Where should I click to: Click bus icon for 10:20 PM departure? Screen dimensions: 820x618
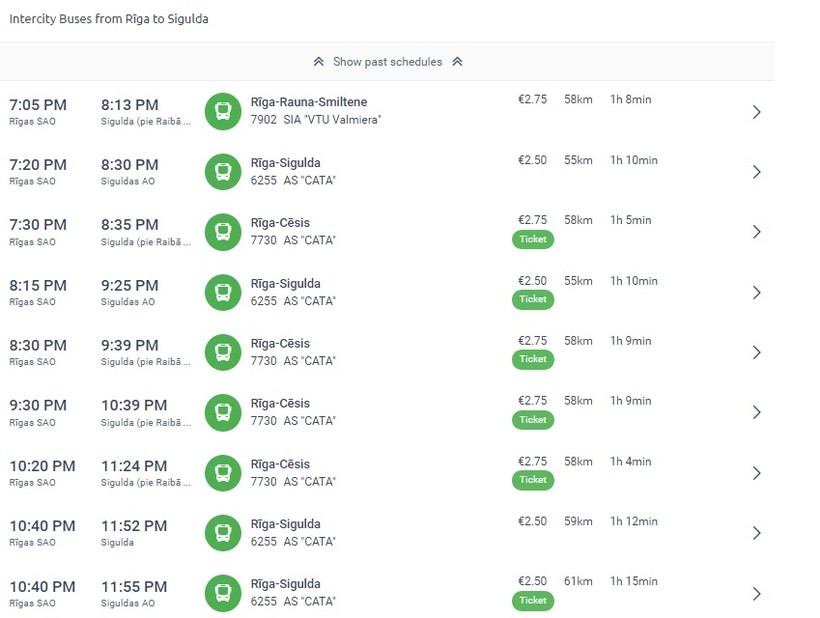click(x=223, y=472)
